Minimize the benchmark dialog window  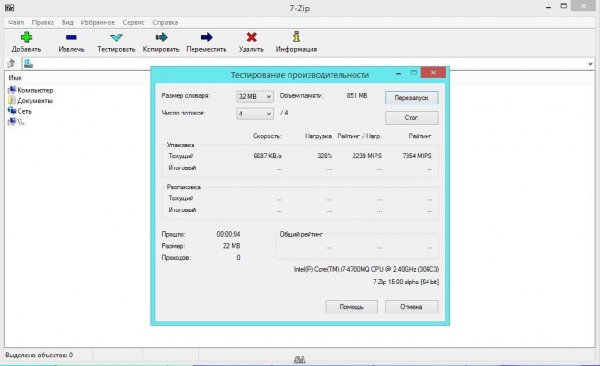tap(398, 73)
